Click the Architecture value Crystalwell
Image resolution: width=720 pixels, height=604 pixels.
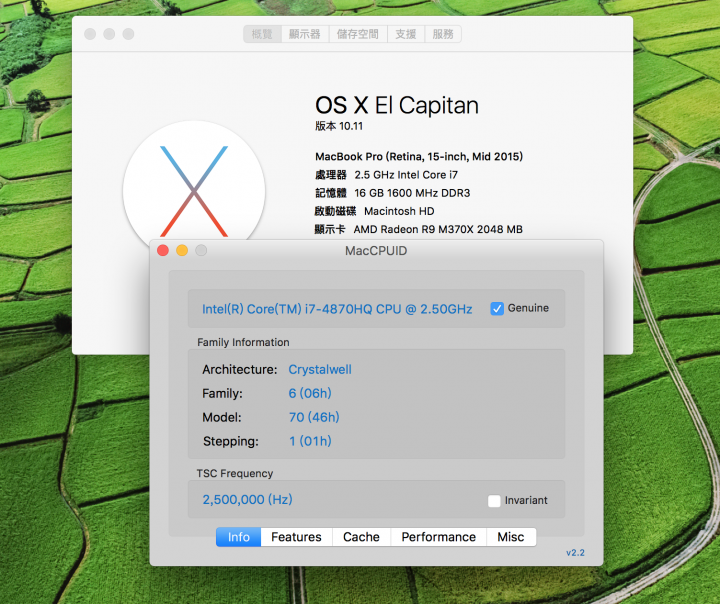320,369
